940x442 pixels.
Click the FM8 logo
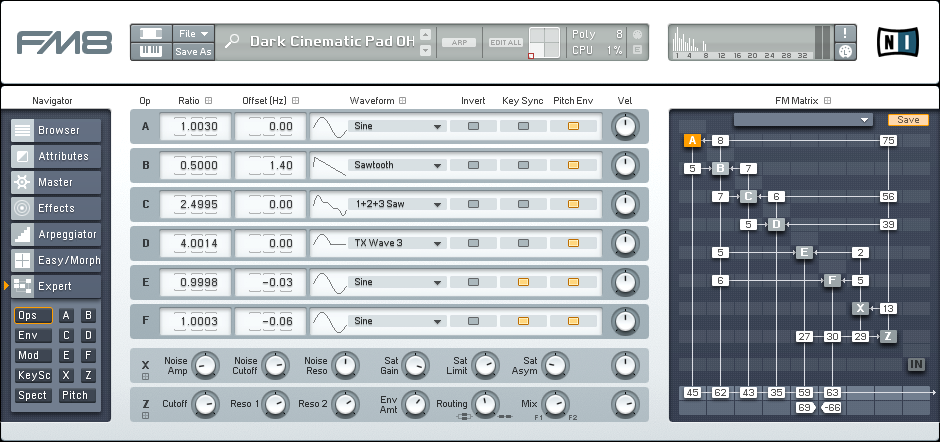pos(64,43)
